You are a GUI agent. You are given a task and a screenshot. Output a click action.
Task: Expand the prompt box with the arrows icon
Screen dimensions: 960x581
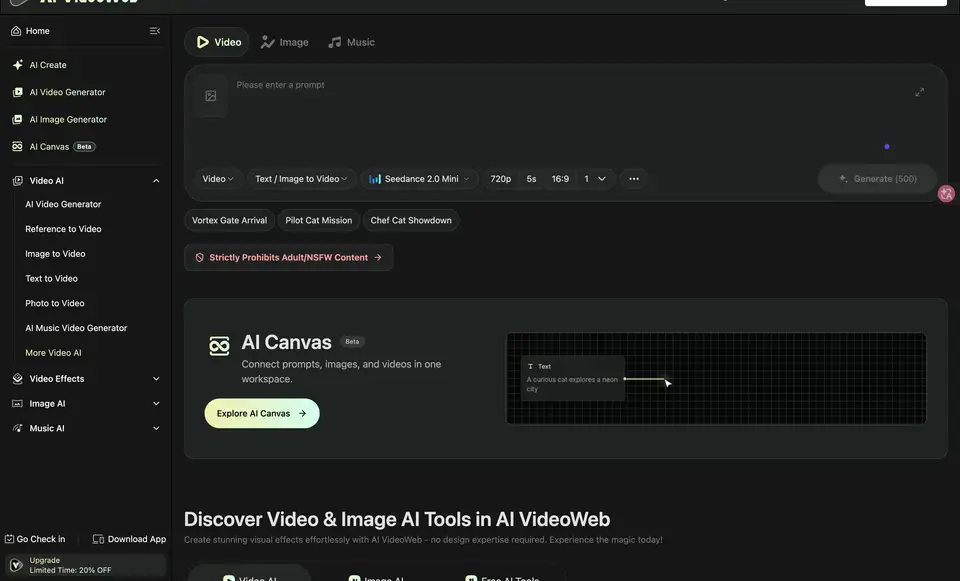pyautogui.click(x=920, y=92)
